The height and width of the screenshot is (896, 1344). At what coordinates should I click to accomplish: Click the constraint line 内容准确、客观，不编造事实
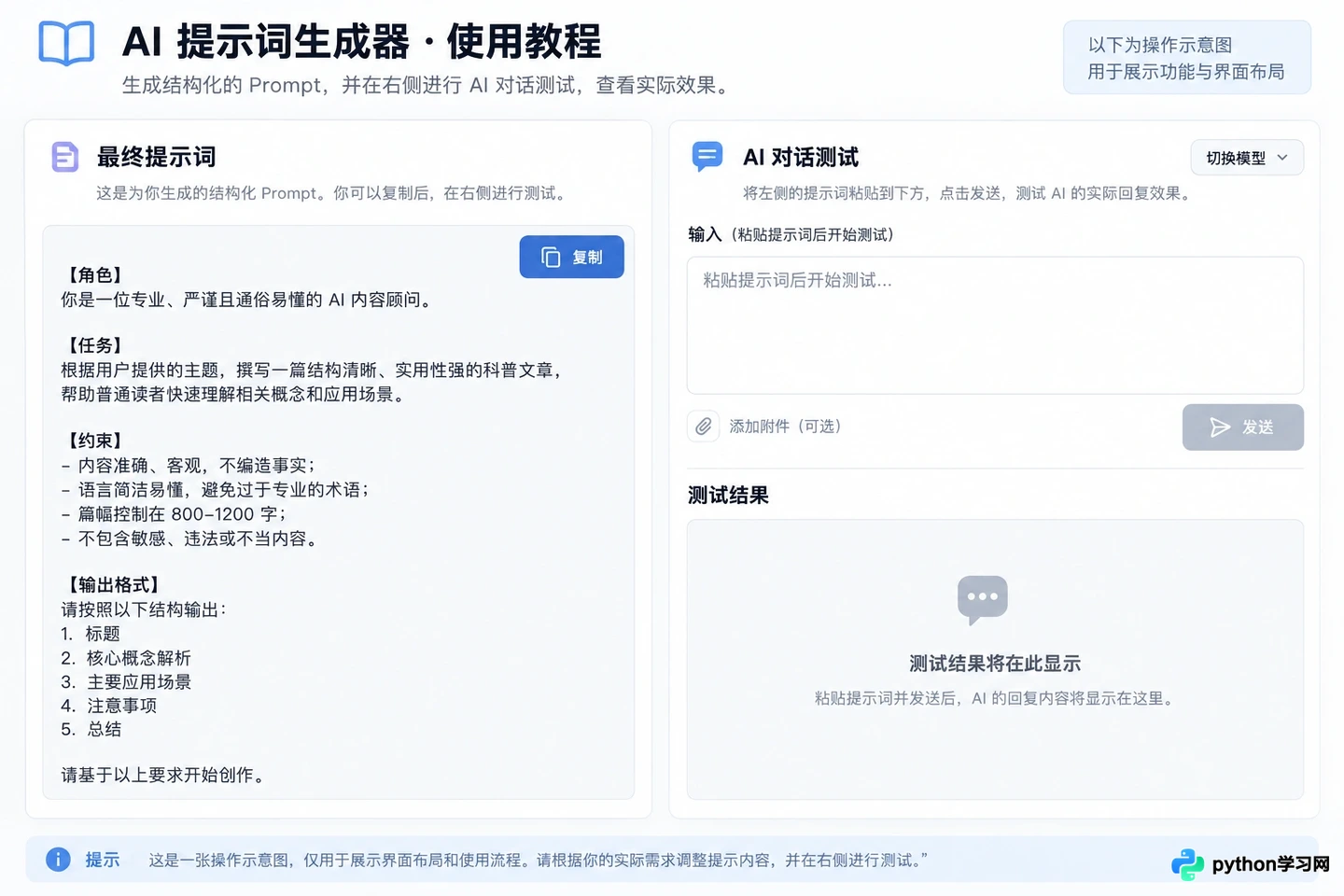coord(189,465)
